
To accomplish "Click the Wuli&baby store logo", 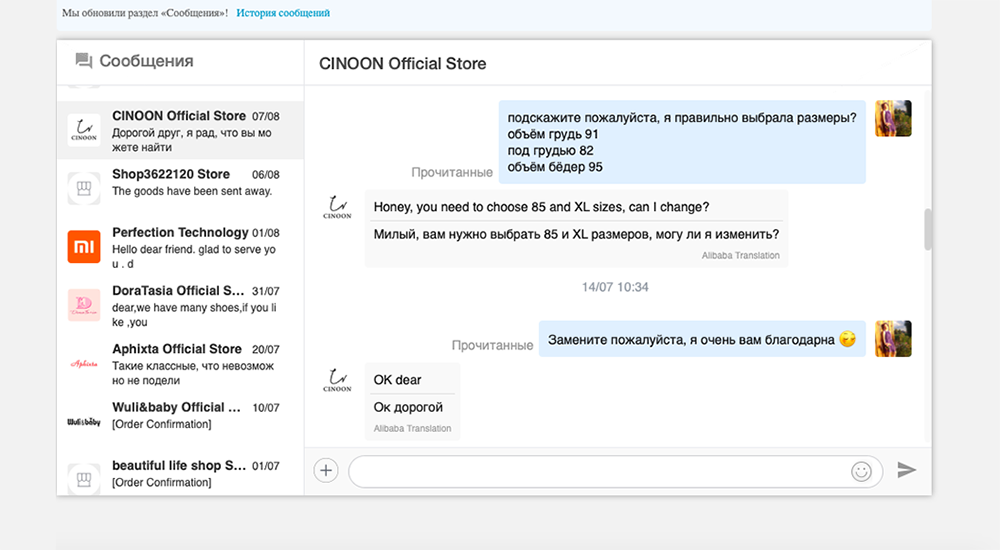I will click(84, 422).
